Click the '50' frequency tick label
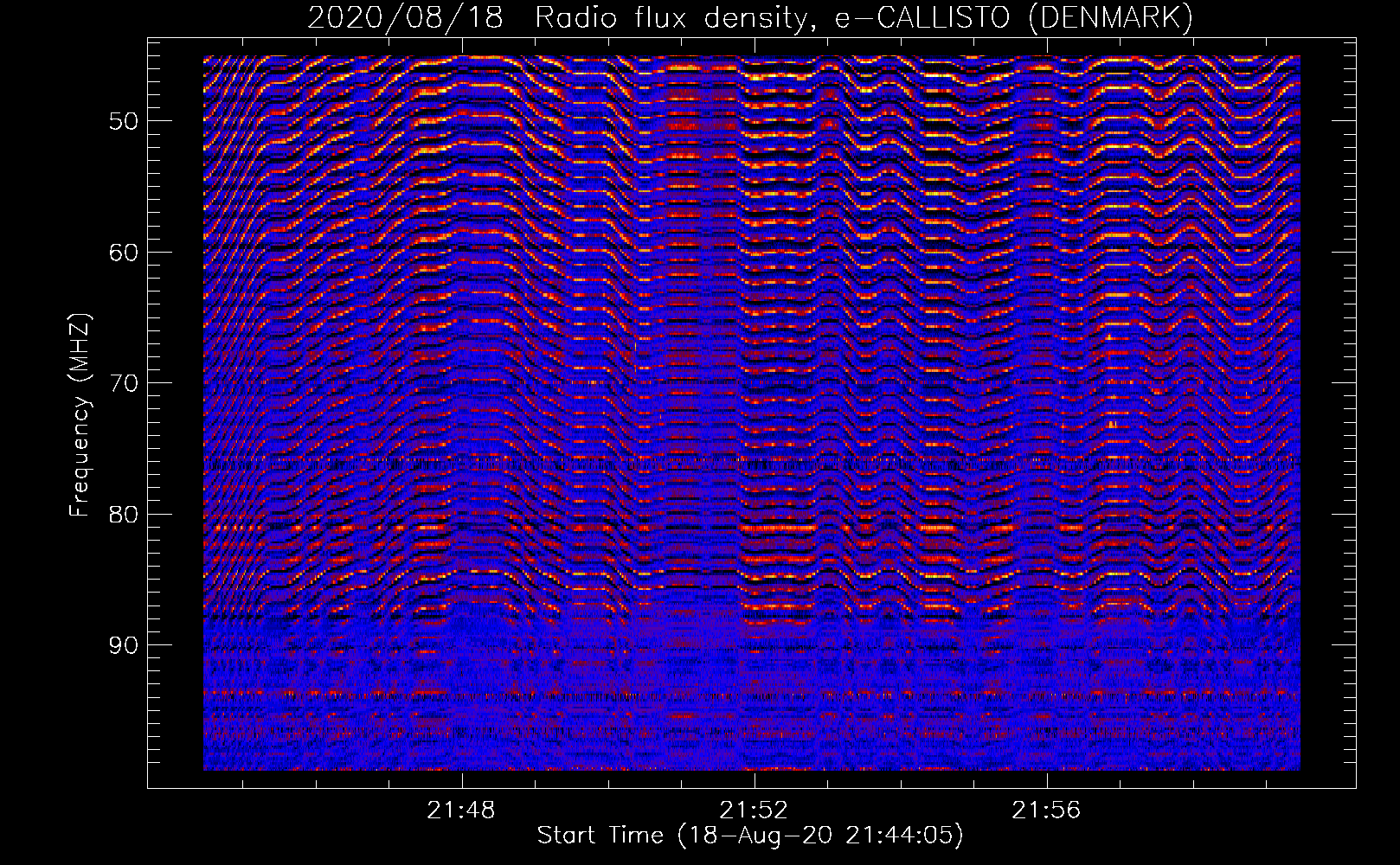 (123, 121)
